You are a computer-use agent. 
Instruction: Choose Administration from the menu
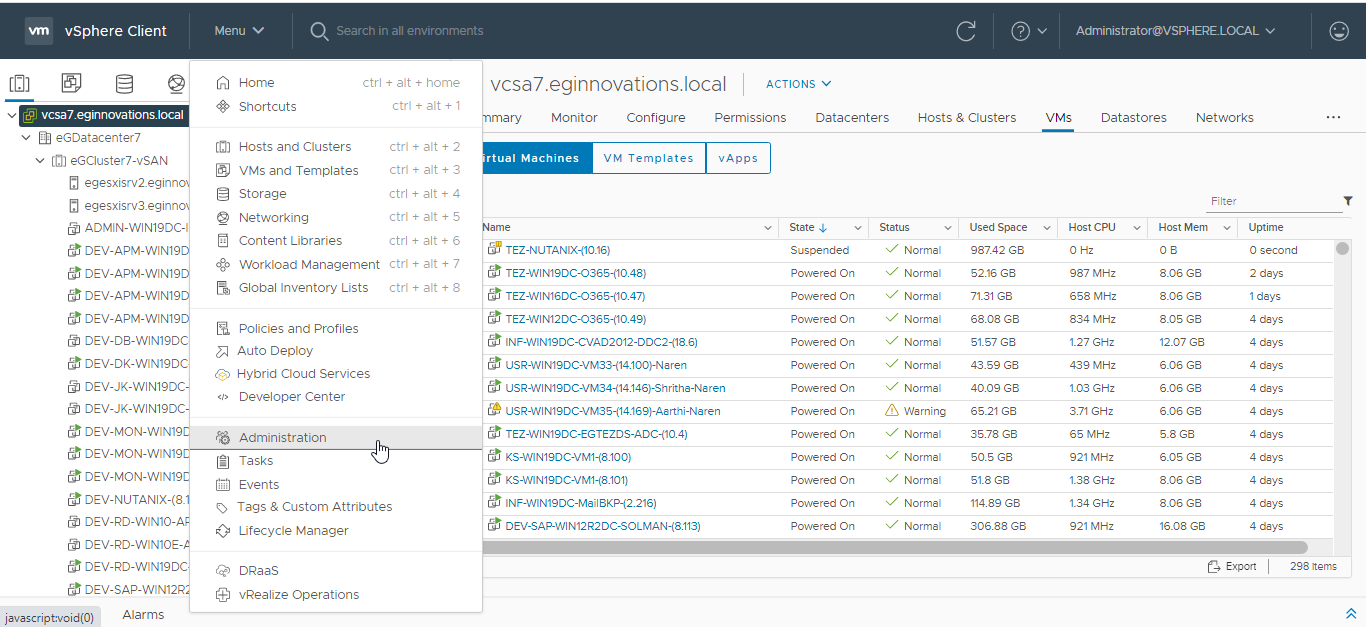coord(336,437)
